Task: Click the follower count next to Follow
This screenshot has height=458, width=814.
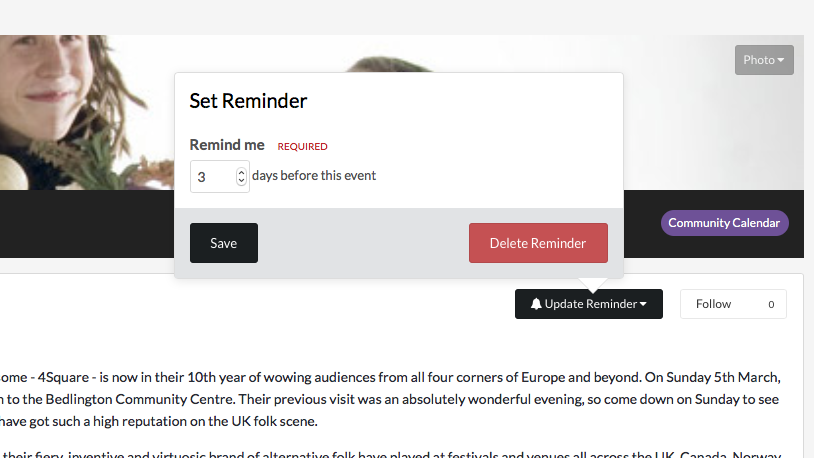Action: (x=771, y=304)
